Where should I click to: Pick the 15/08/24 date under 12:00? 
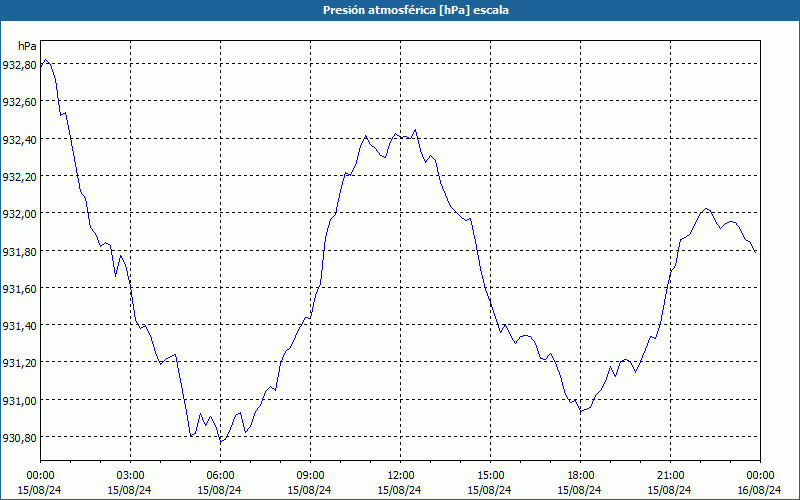400,490
